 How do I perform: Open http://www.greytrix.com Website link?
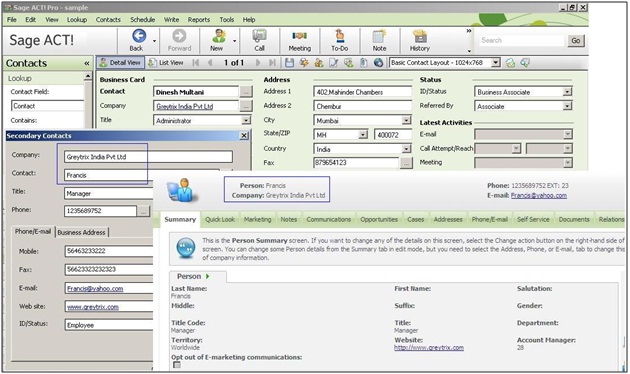pyautogui.click(x=429, y=347)
